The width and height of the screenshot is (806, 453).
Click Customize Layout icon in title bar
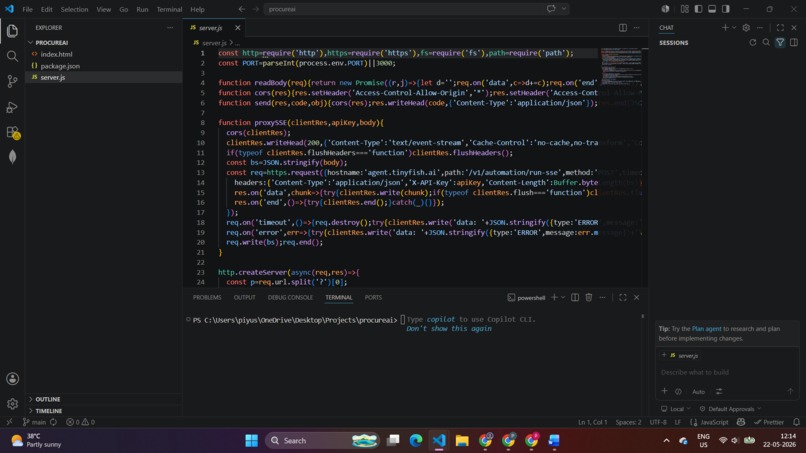coord(685,9)
